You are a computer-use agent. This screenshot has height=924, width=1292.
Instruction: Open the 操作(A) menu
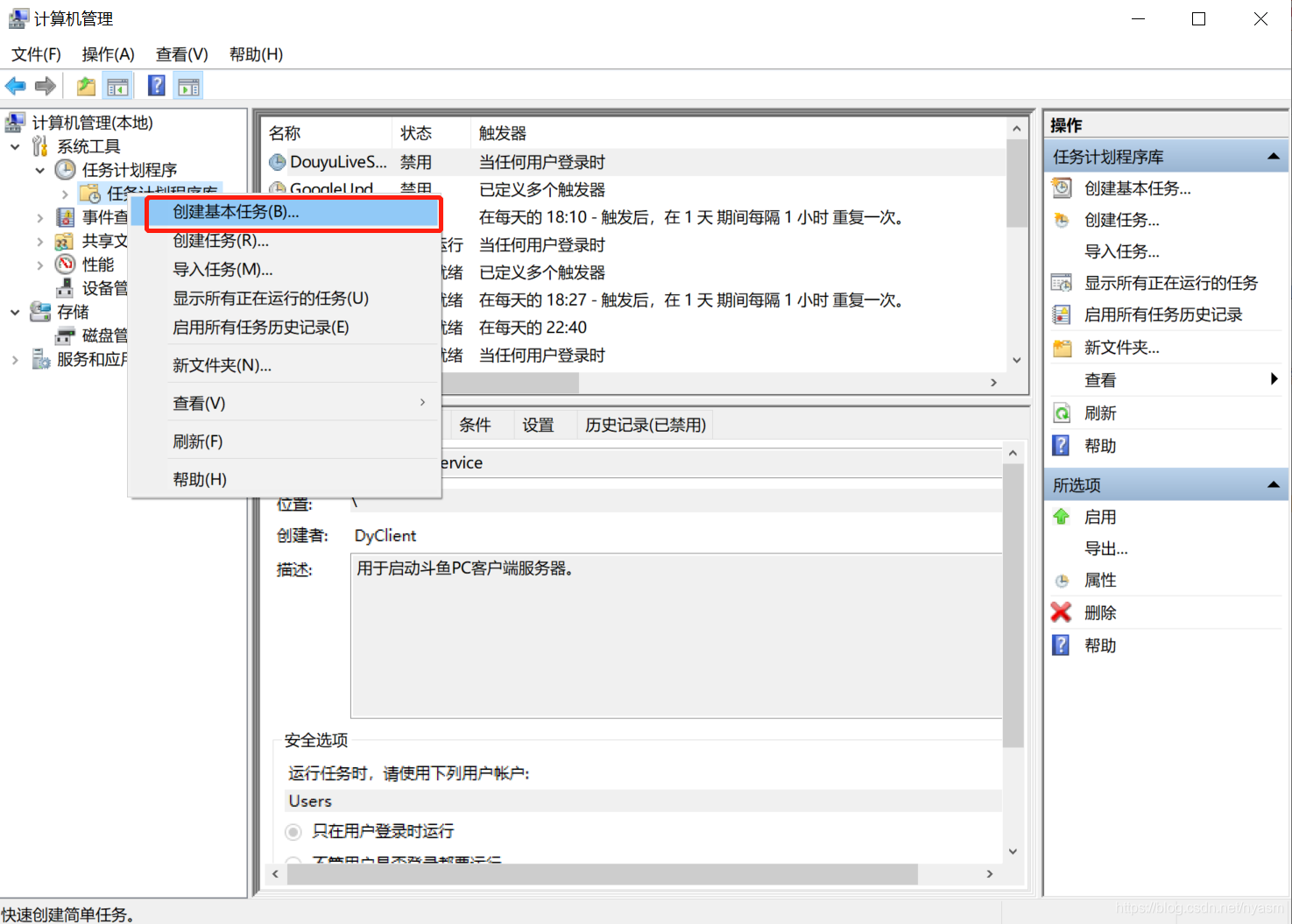tap(108, 54)
